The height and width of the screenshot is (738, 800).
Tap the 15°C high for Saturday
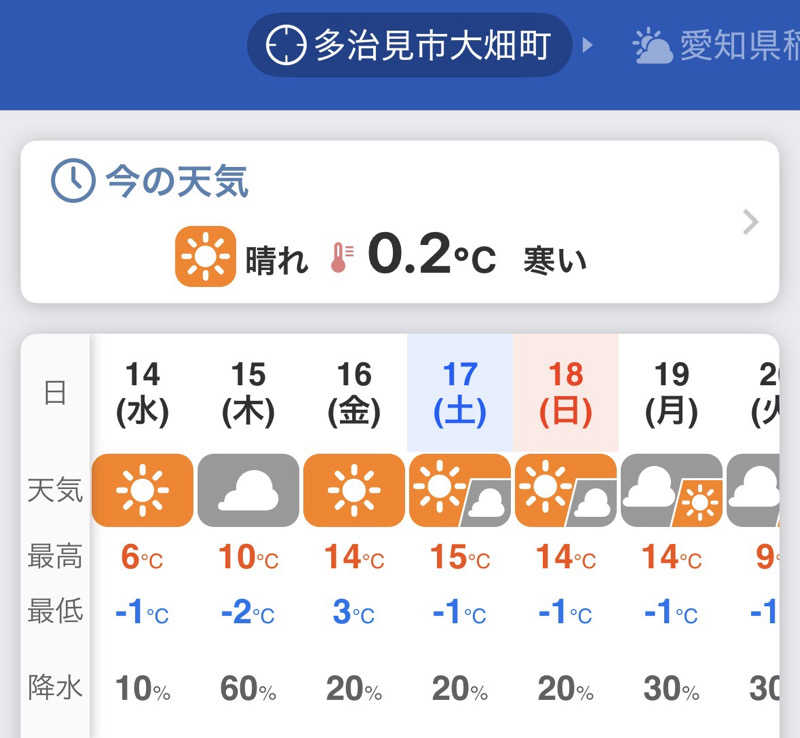point(460,556)
